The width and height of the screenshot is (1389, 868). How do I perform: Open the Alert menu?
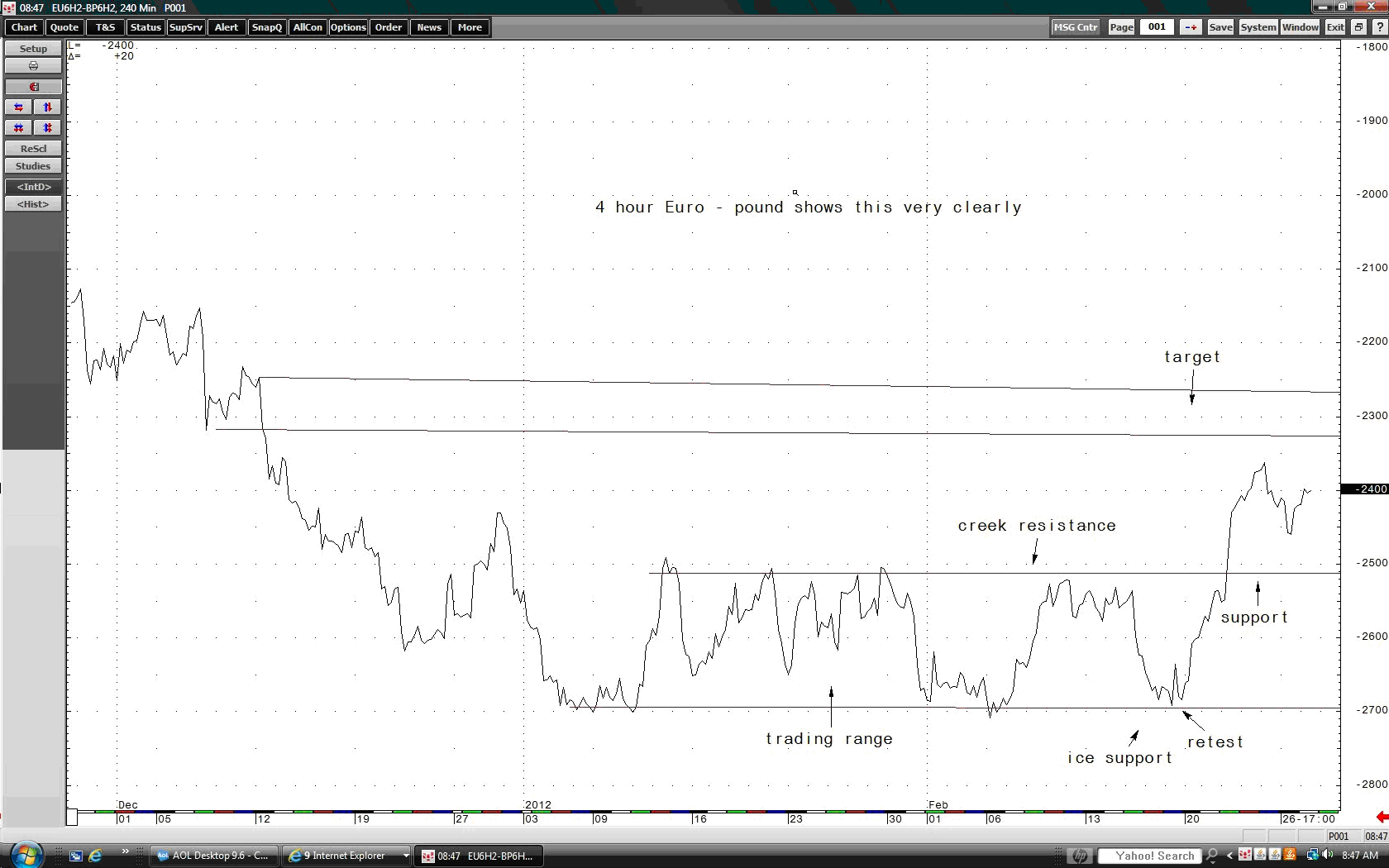point(227,27)
